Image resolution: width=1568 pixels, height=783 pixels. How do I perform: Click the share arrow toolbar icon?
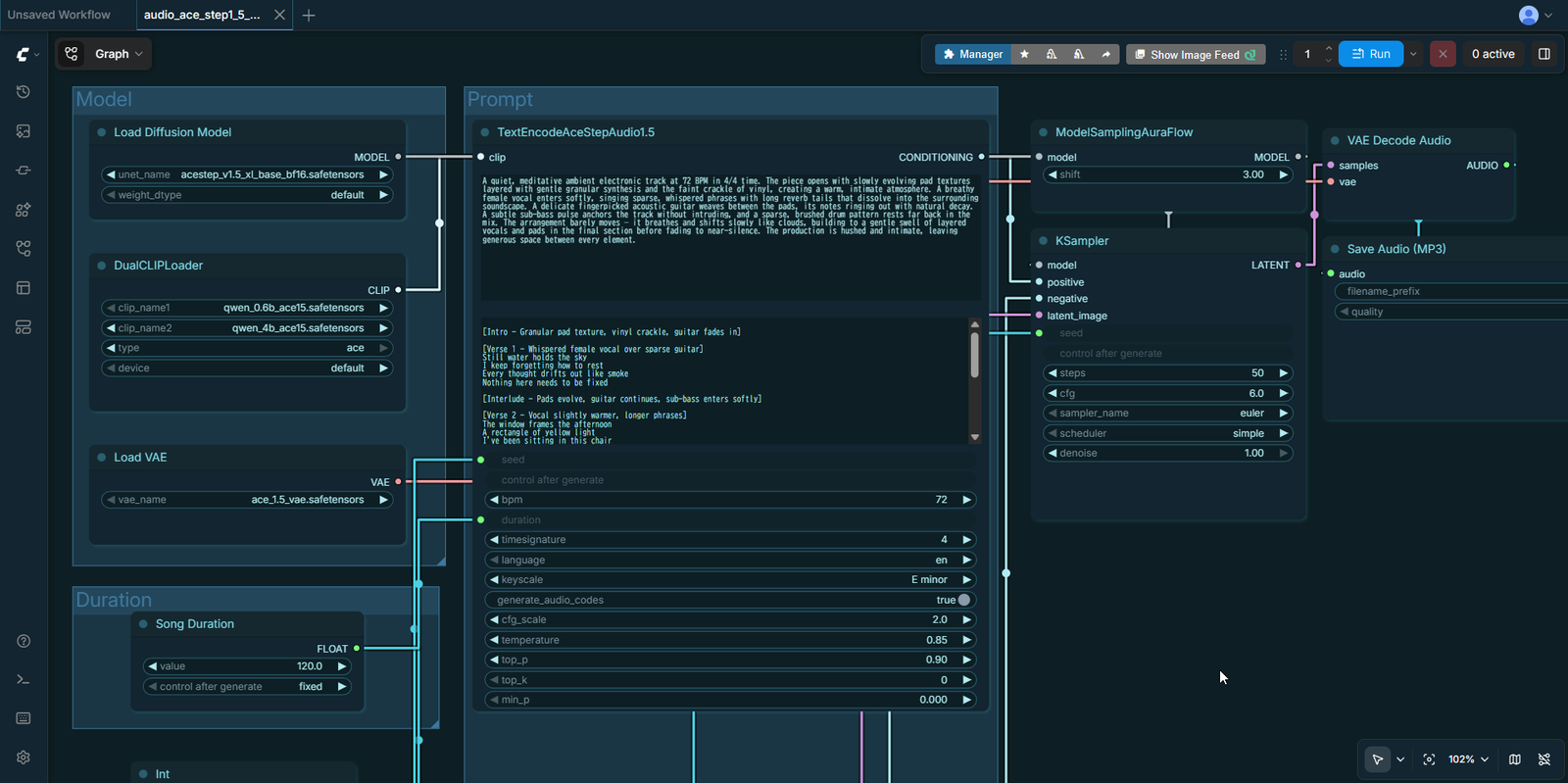pyautogui.click(x=1106, y=54)
